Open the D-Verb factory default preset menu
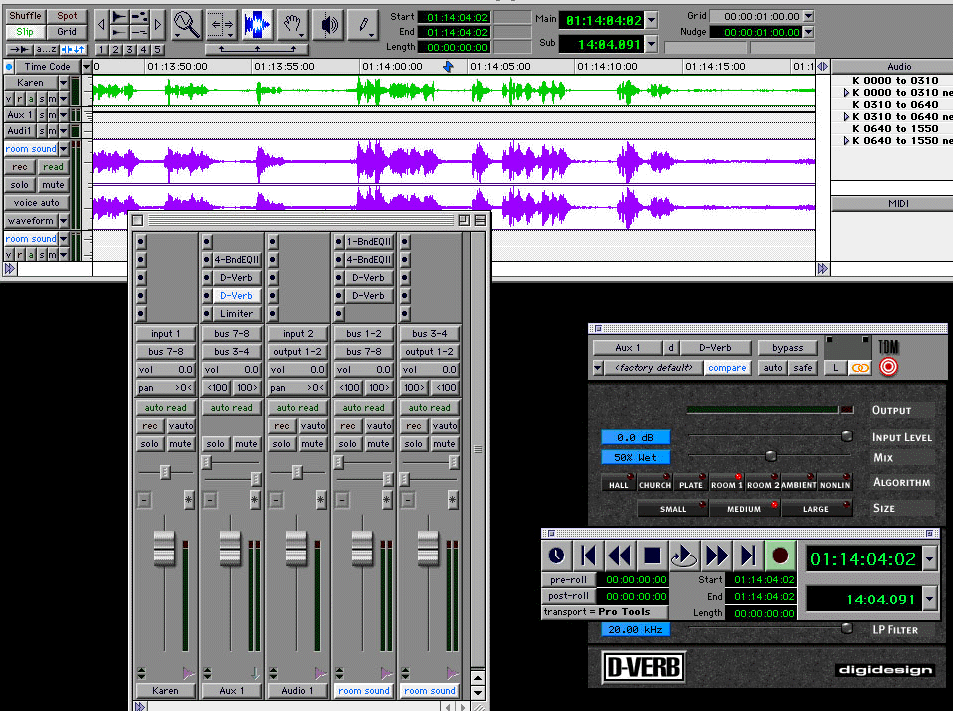This screenshot has width=953, height=711. (x=654, y=368)
